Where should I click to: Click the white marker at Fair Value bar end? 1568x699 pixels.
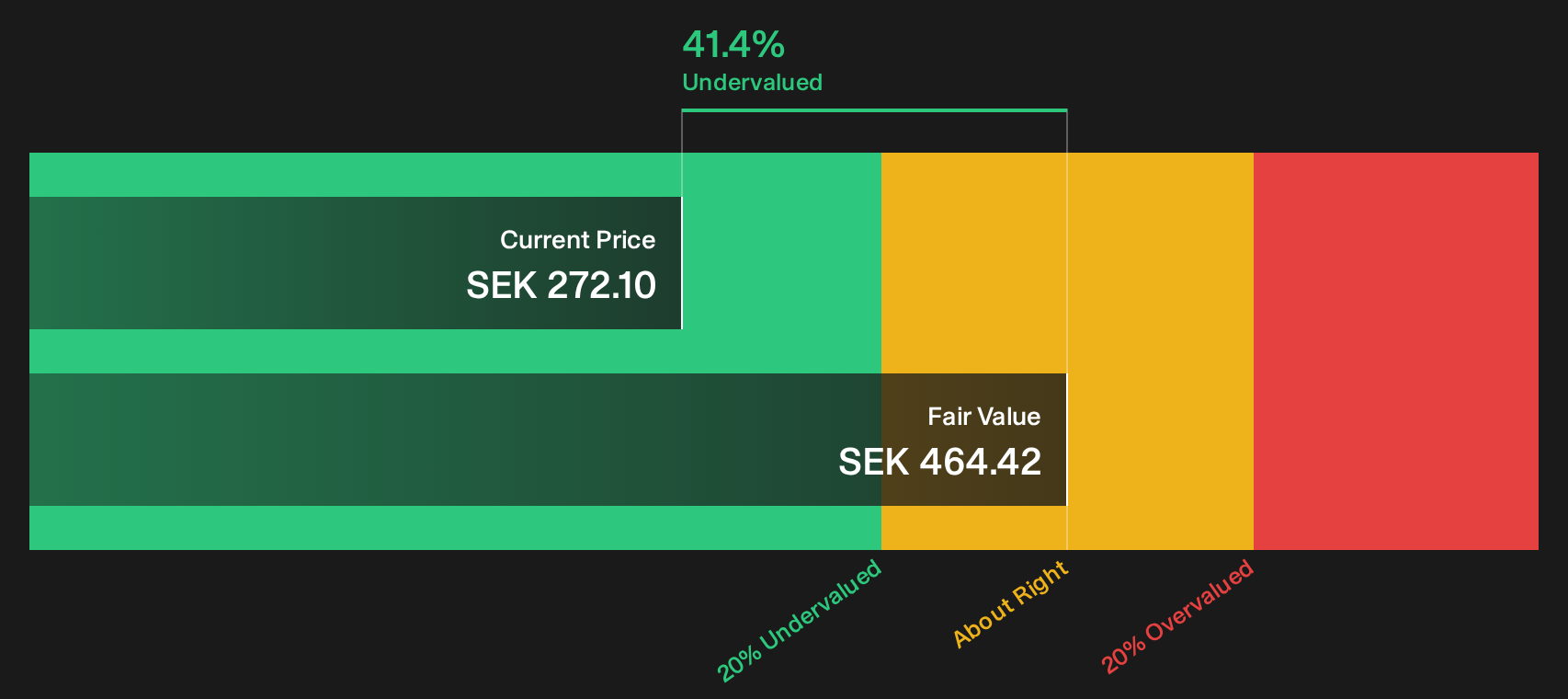1066,440
